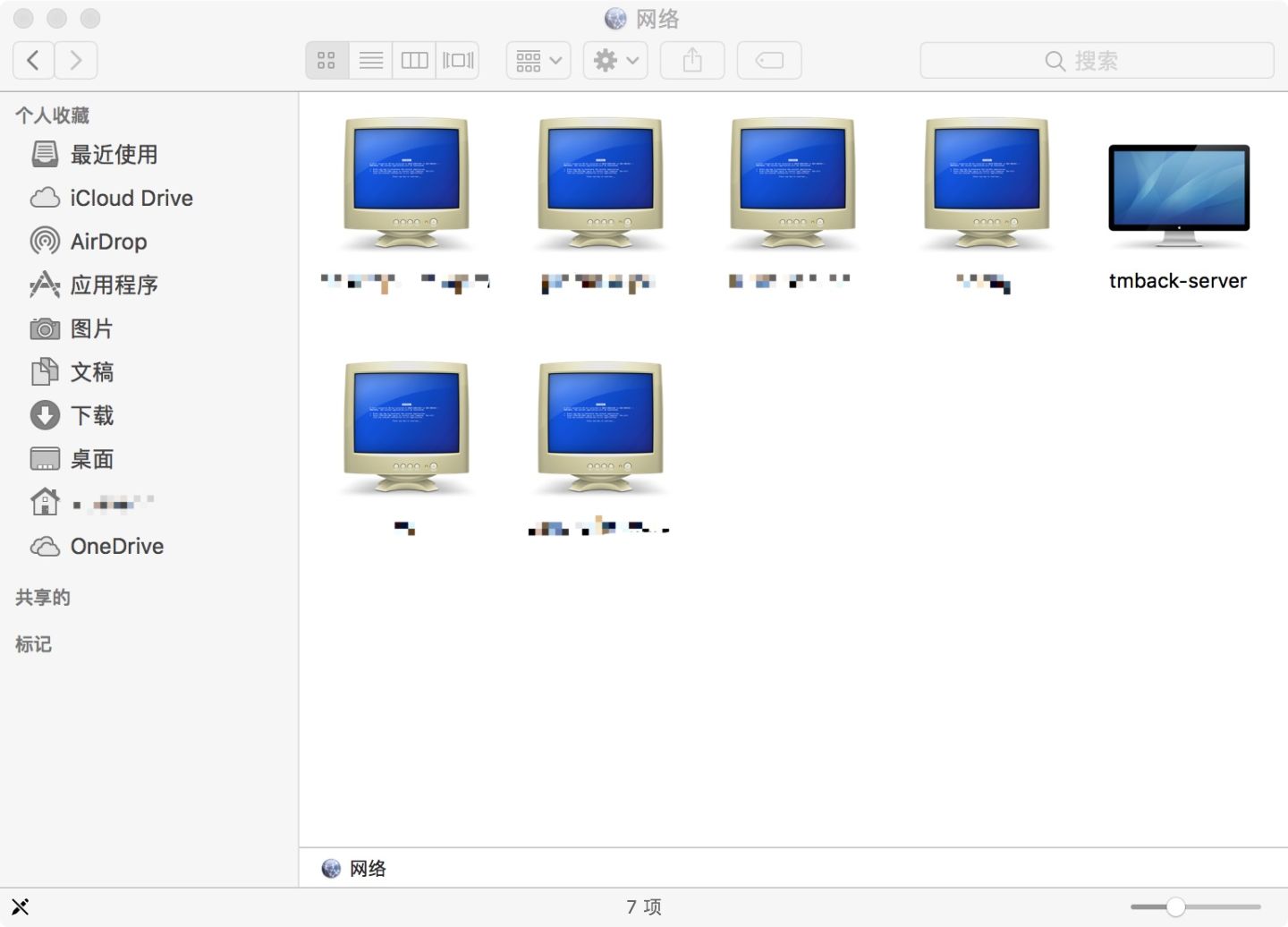This screenshot has width=1288, height=927.
Task: Open 应用程序 in the sidebar
Action: coord(148,285)
